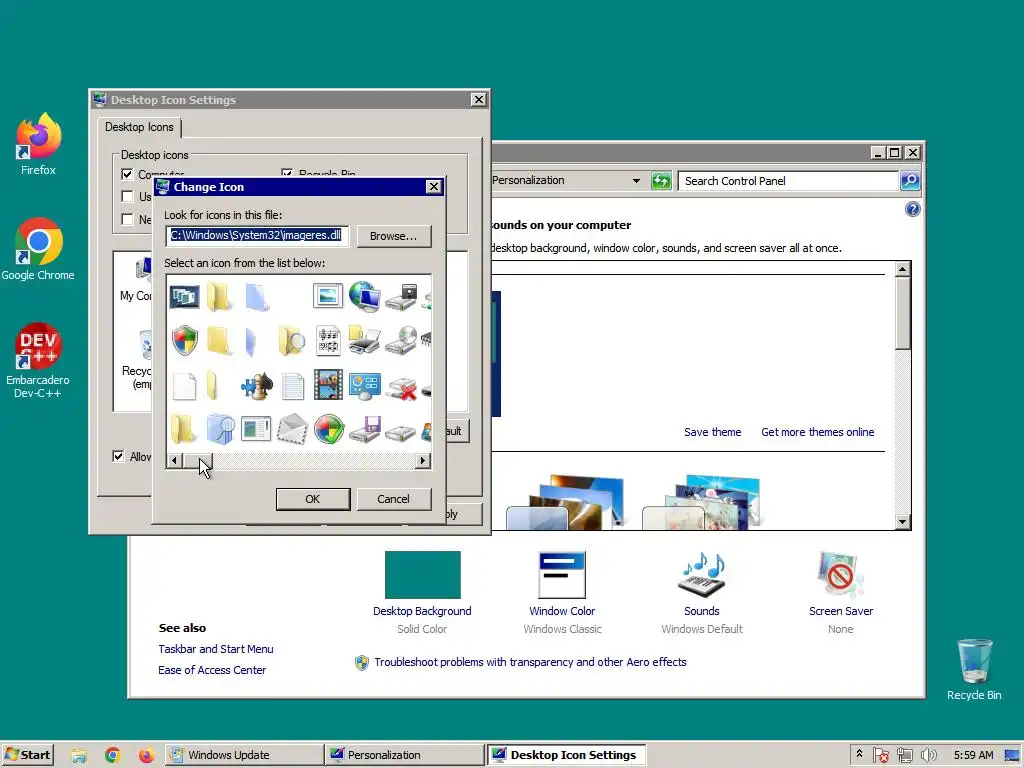Viewport: 1024px width, 768px height.
Task: Select the sheet music document icon
Action: [328, 341]
